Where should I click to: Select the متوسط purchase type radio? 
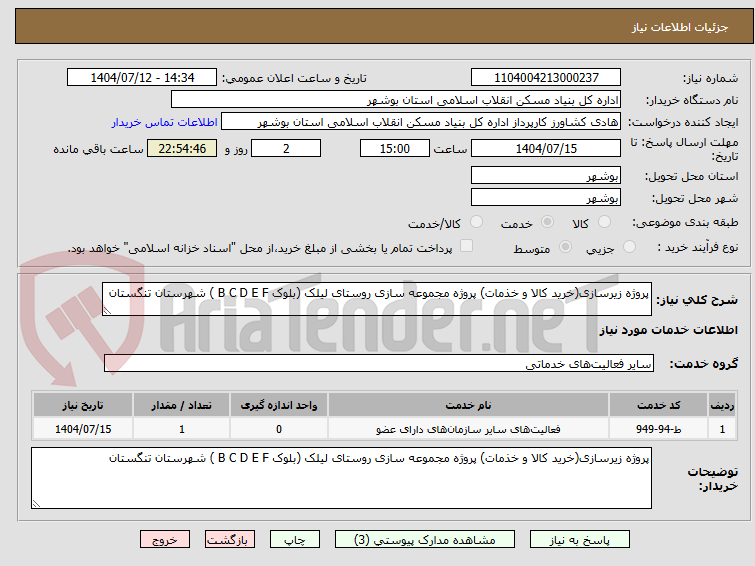[565, 247]
